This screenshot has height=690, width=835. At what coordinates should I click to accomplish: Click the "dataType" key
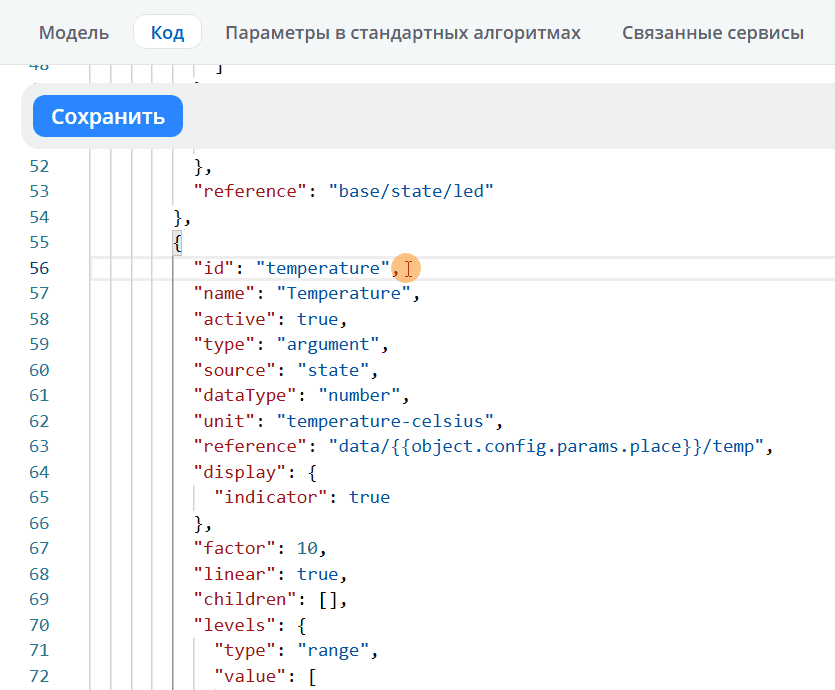(244, 396)
